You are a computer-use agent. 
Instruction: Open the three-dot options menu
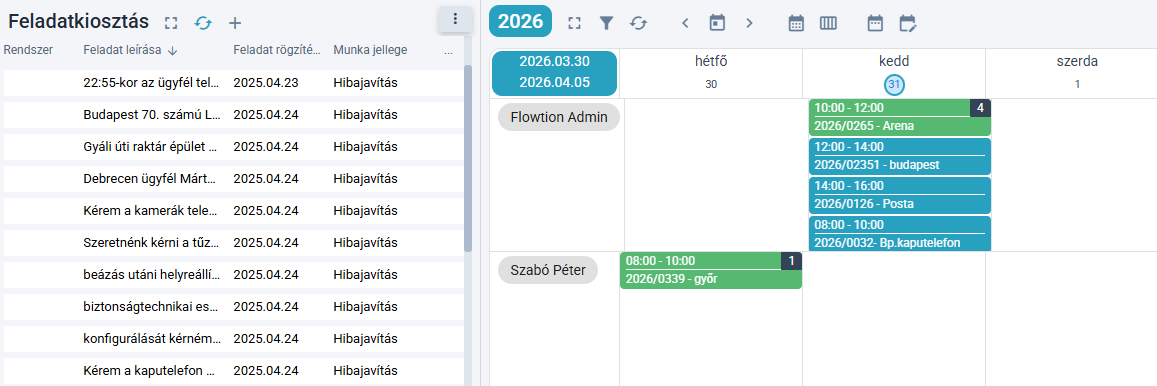click(x=455, y=19)
